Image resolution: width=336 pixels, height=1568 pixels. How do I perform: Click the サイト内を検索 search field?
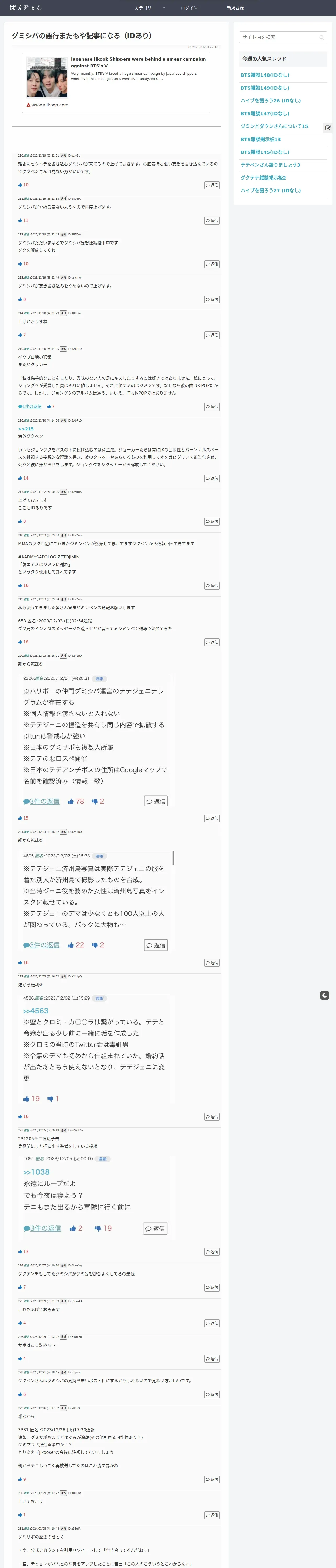(279, 37)
